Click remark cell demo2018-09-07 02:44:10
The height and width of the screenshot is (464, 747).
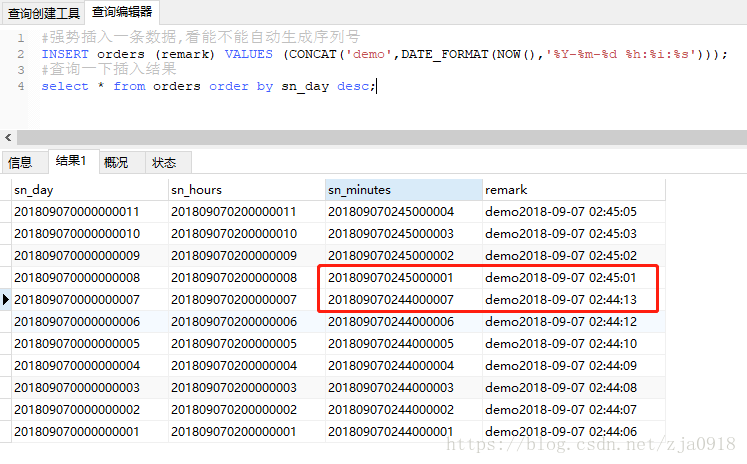pyautogui.click(x=574, y=343)
